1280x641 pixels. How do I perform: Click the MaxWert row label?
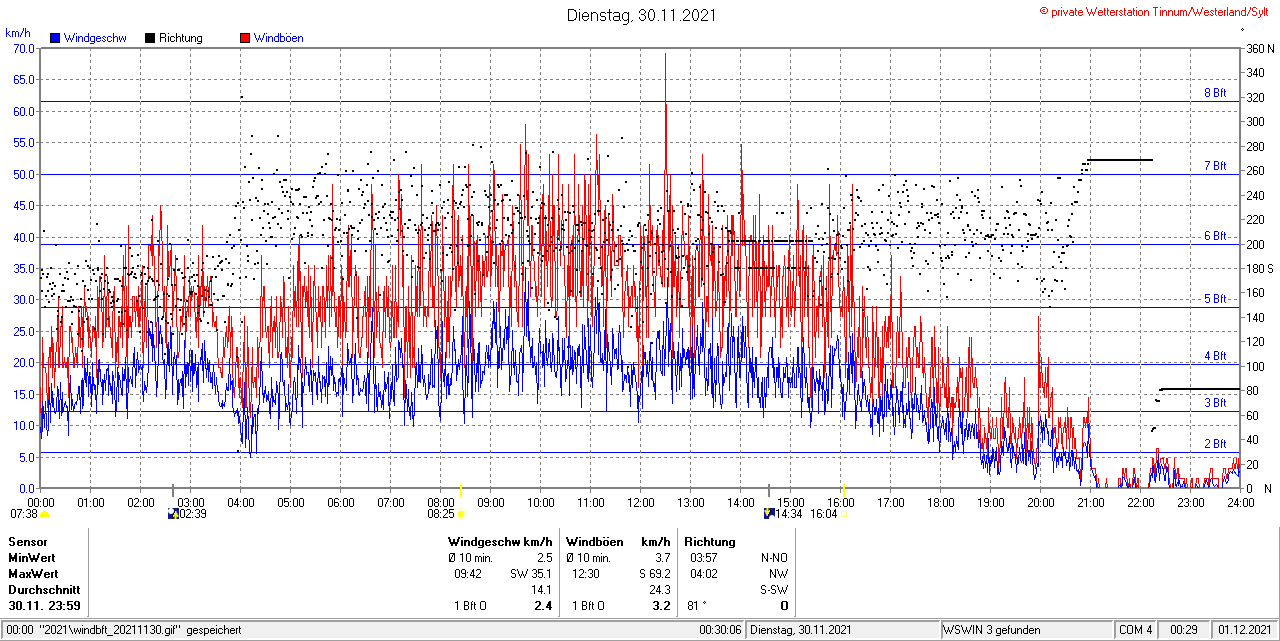(33, 574)
